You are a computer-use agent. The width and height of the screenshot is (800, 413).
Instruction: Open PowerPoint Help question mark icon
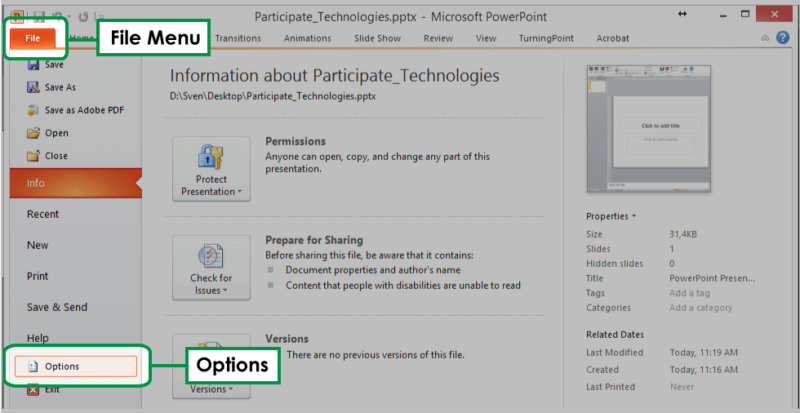coord(783,38)
